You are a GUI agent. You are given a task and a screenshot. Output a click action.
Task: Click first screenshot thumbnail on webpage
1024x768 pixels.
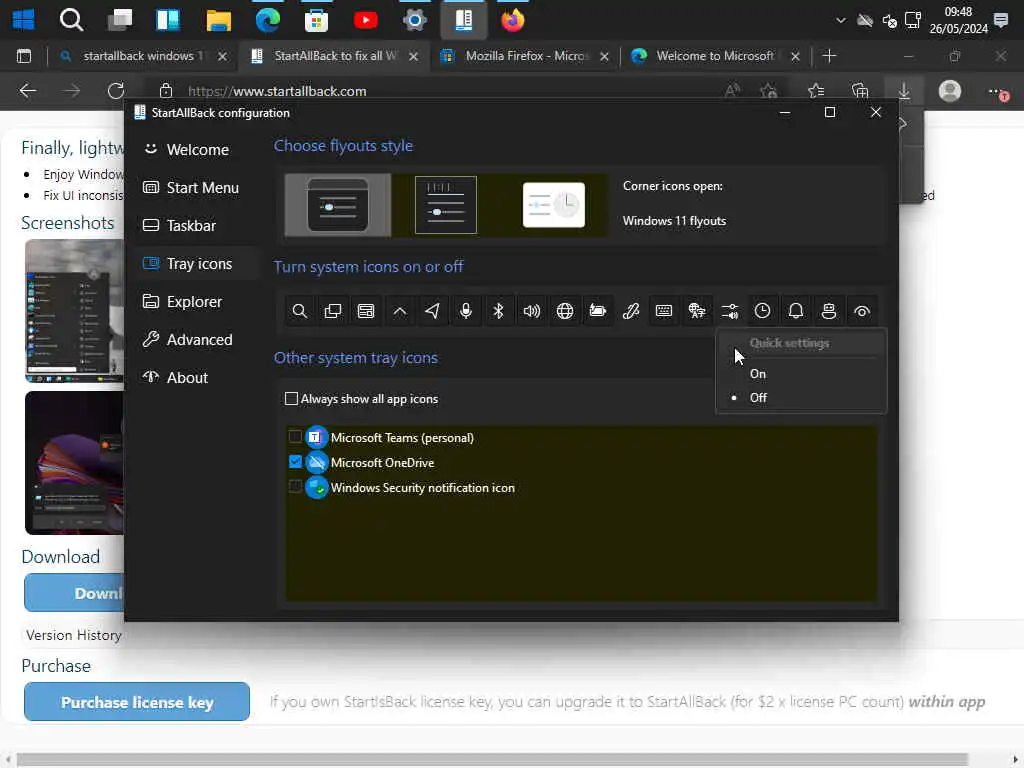tap(74, 310)
